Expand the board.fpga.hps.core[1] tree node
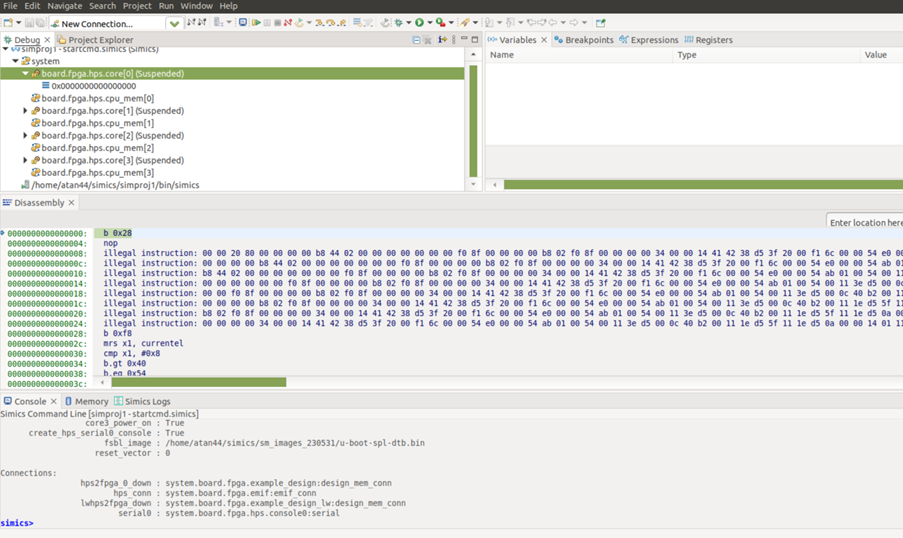The width and height of the screenshot is (903, 538). tap(25, 111)
